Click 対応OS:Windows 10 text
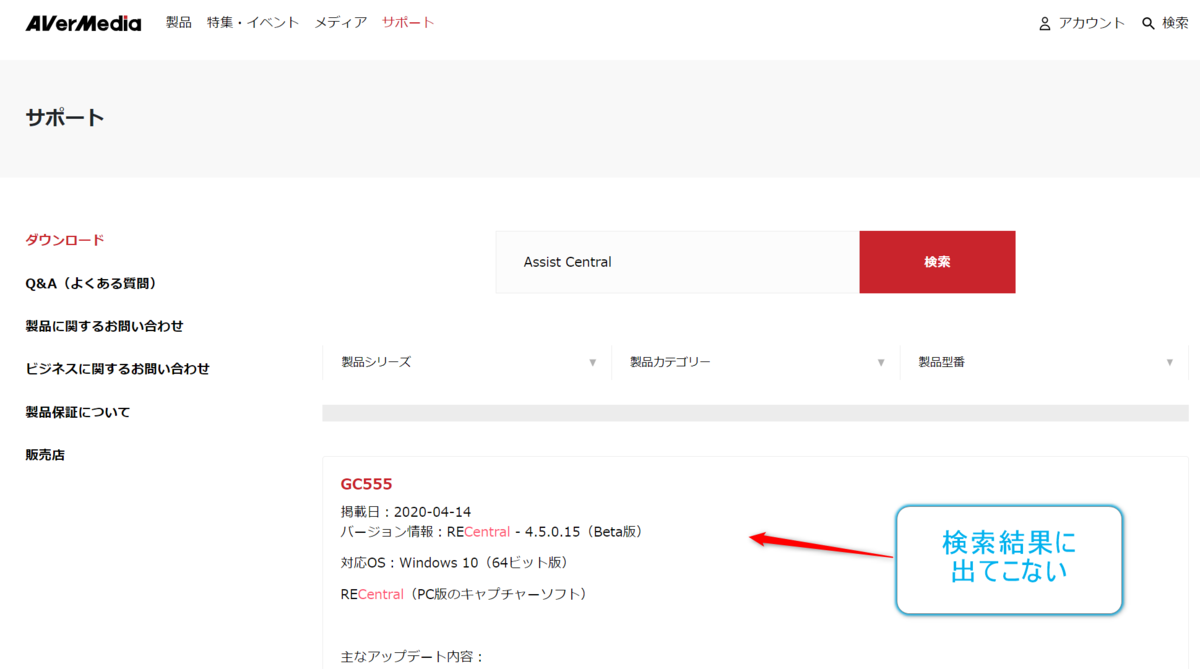This screenshot has width=1200, height=669. [x=455, y=563]
